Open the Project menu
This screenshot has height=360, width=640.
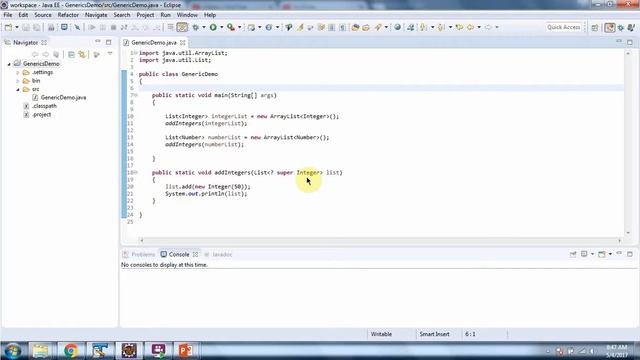click(145, 15)
